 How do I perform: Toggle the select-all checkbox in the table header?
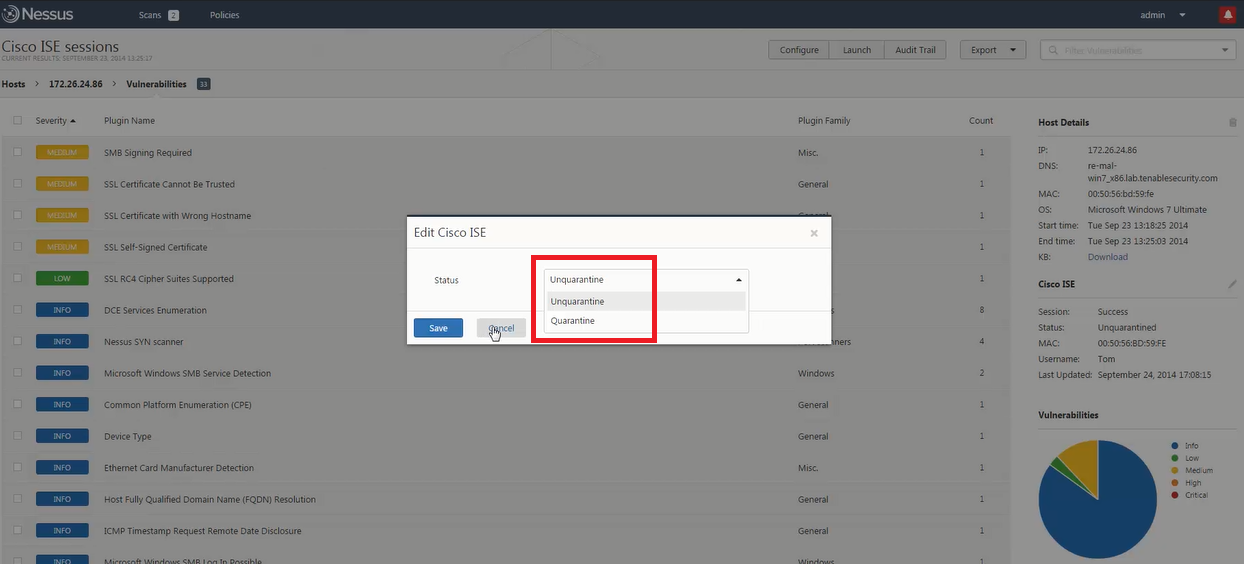(17, 121)
